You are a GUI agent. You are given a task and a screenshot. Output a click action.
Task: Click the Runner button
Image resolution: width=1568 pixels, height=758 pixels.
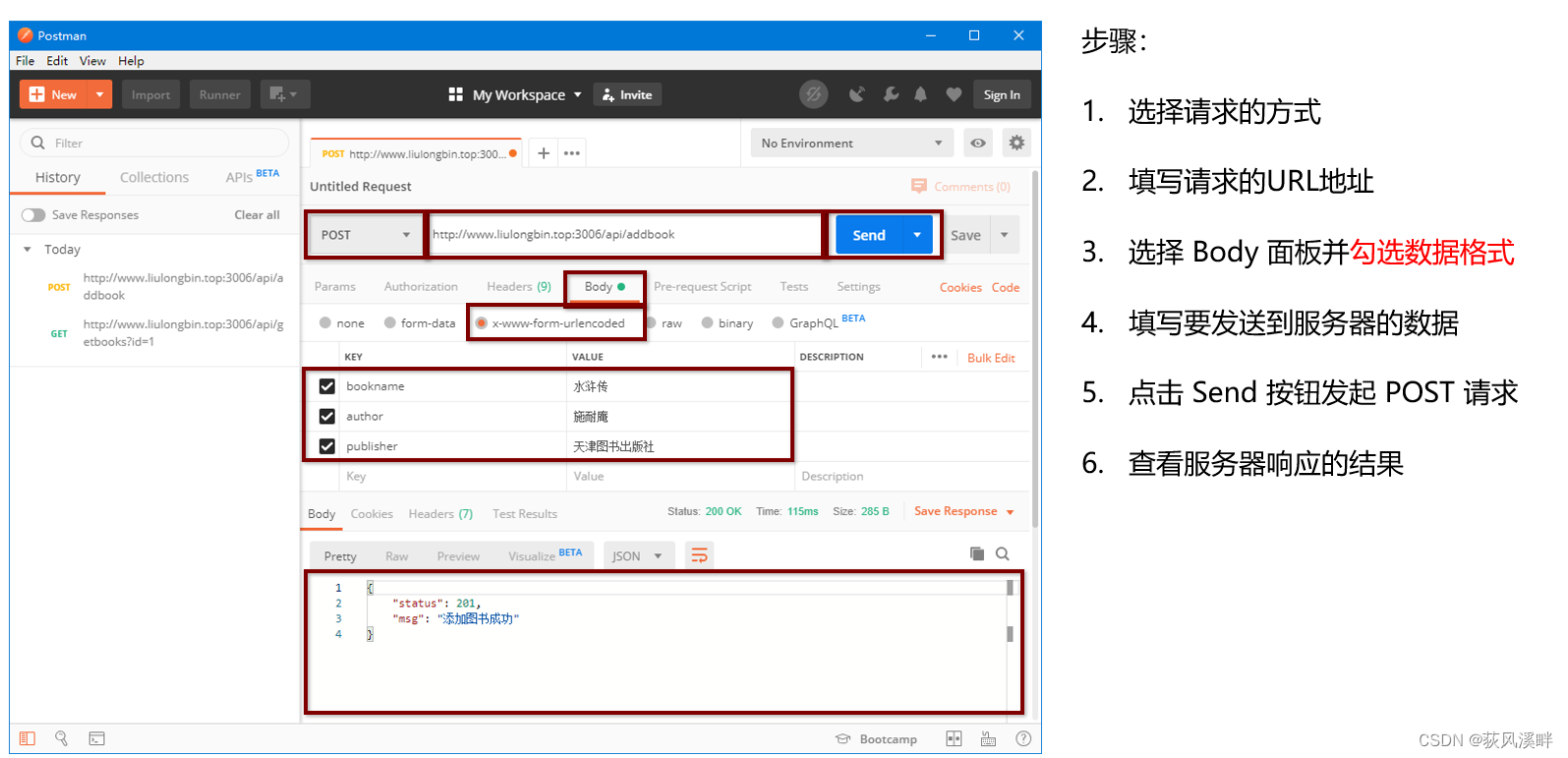click(220, 94)
